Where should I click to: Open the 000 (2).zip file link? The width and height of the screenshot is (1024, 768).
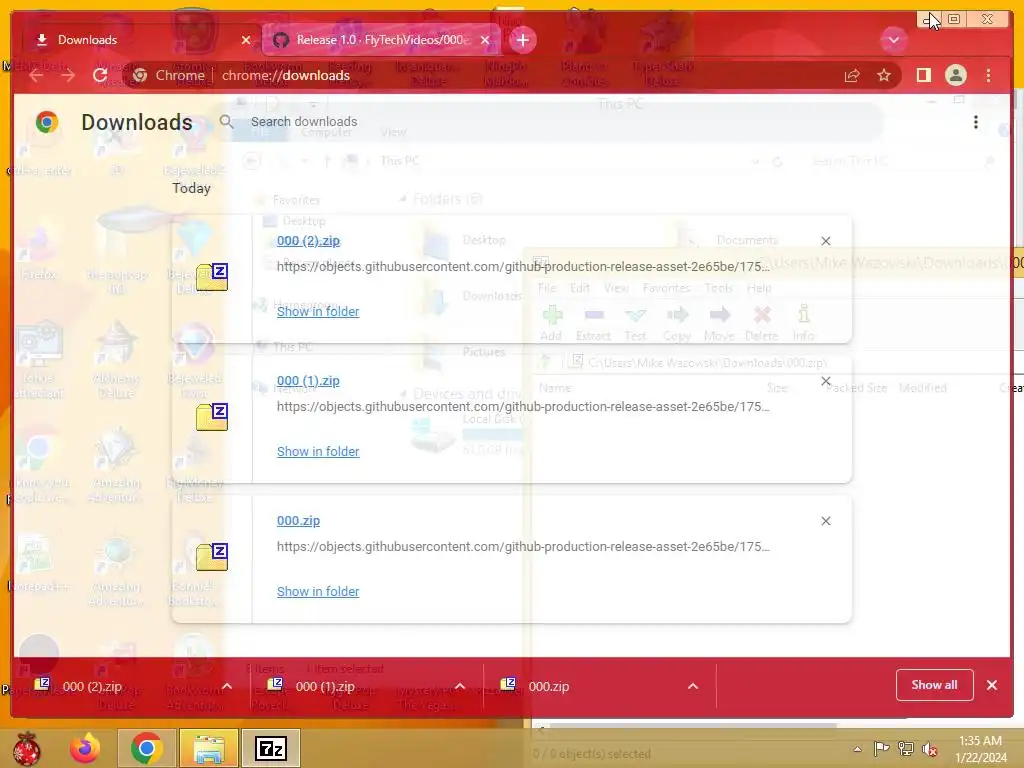click(x=308, y=240)
